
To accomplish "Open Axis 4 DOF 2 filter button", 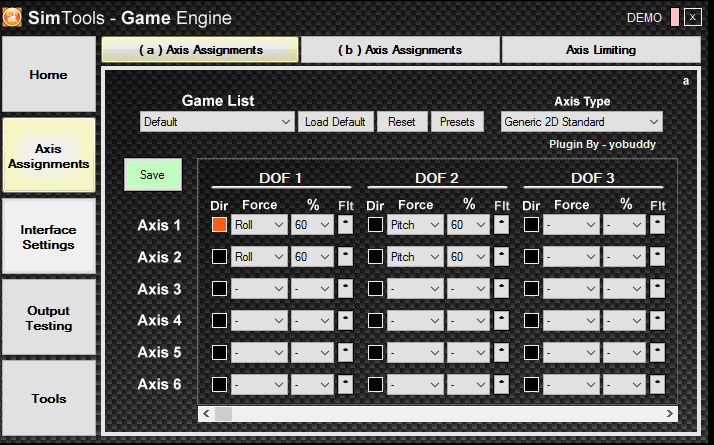I will [501, 320].
